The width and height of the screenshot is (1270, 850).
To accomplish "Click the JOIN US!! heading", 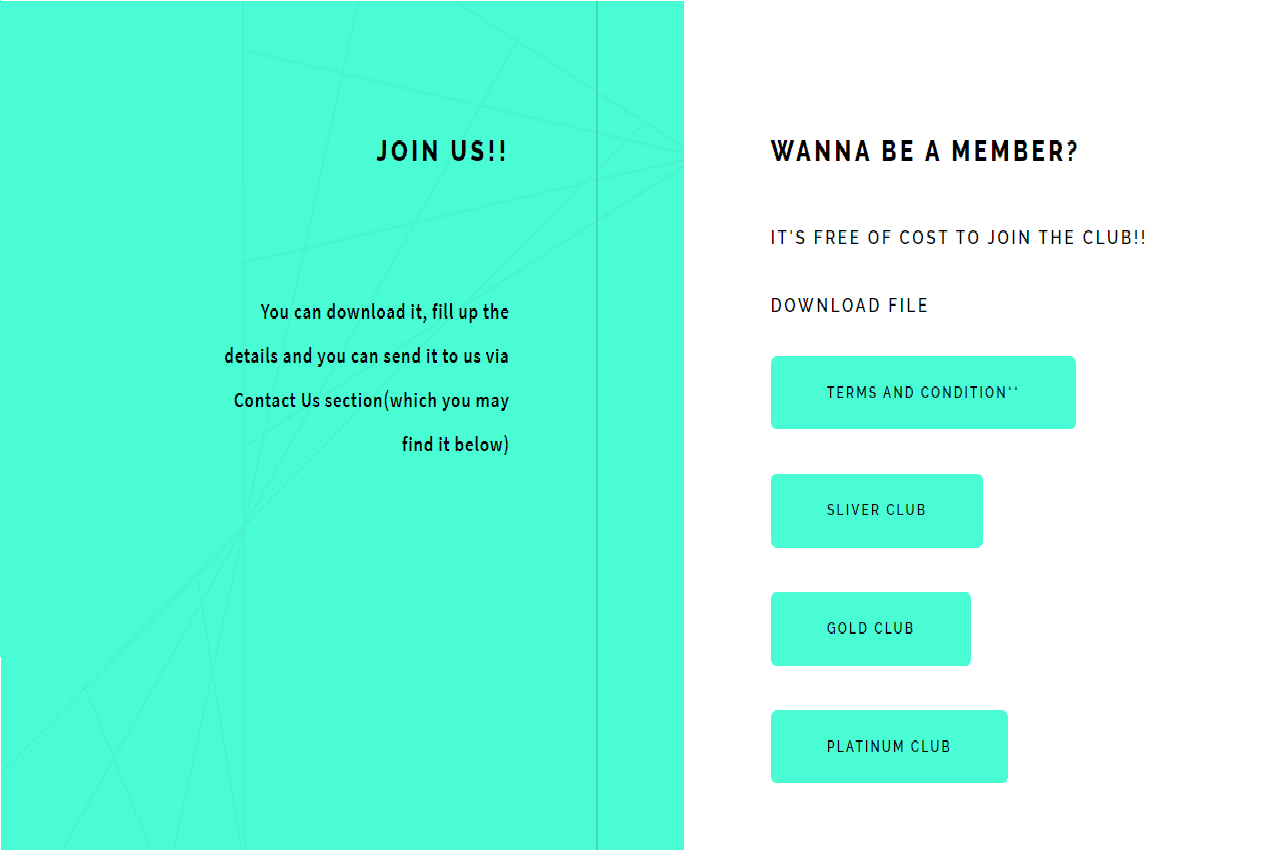I will 441,152.
